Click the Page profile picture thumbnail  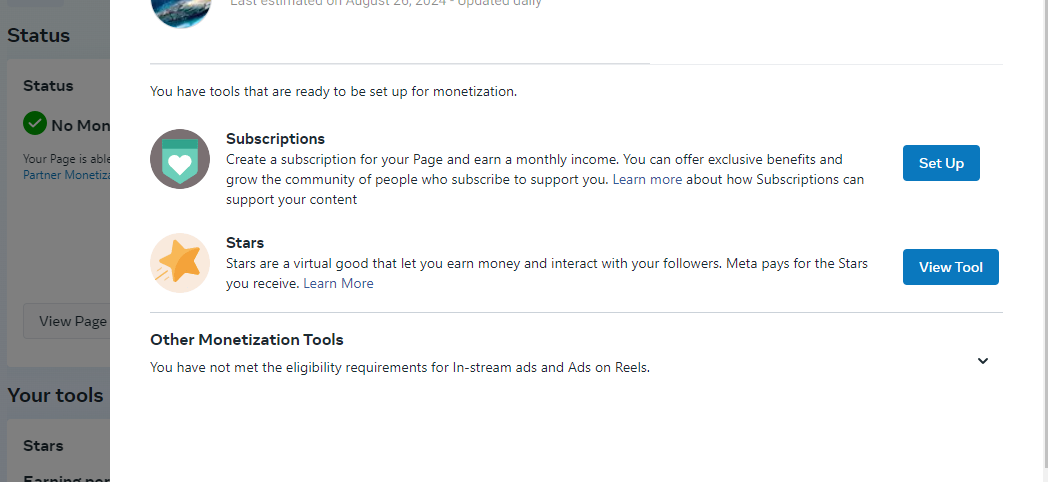pos(181,9)
